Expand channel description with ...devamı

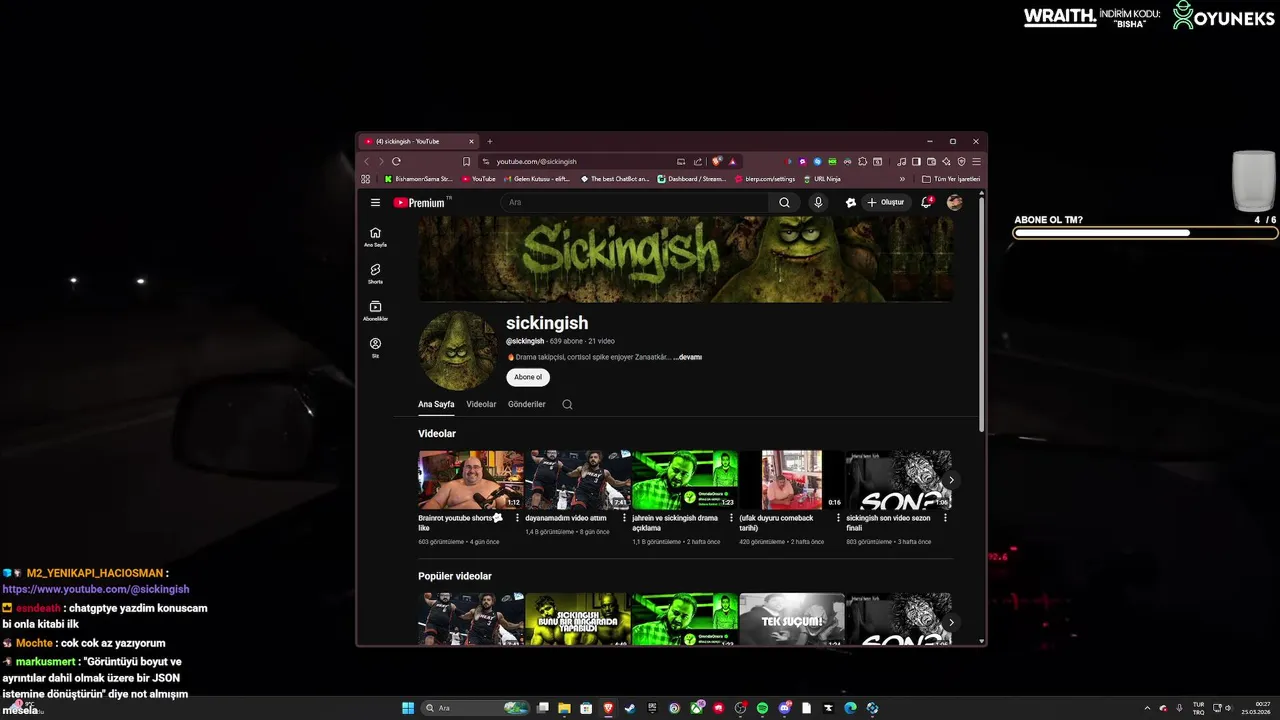(x=688, y=357)
